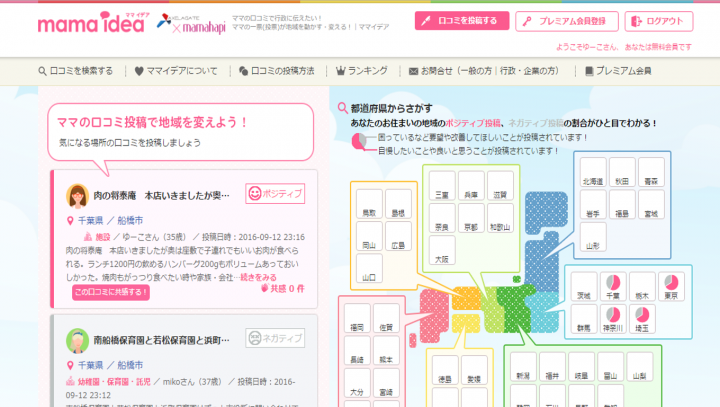720x407 pixels.
Task: Open ママイデアについて in the navigation bar
Action: point(176,71)
